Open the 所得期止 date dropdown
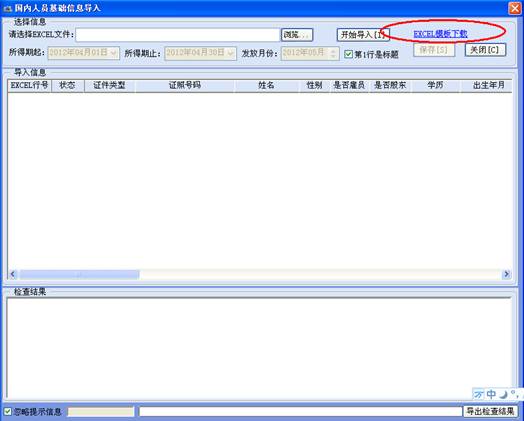The width and height of the screenshot is (524, 421). [231, 53]
